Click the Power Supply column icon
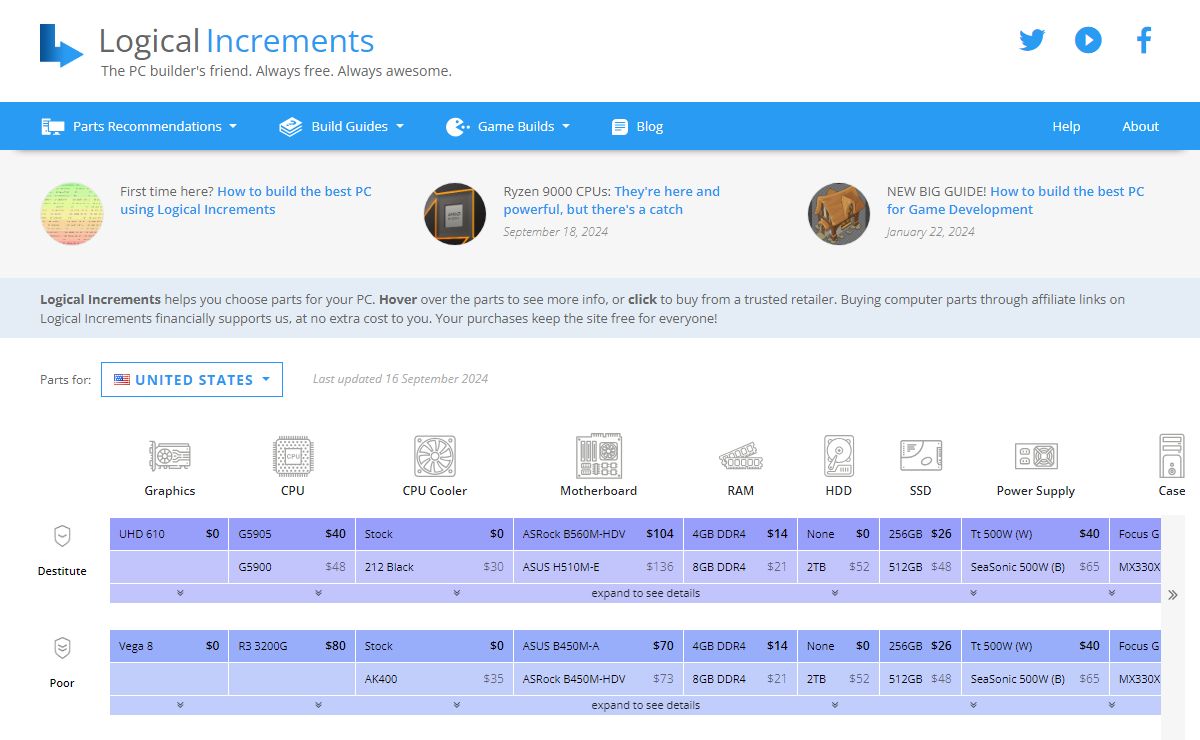 (x=1036, y=457)
